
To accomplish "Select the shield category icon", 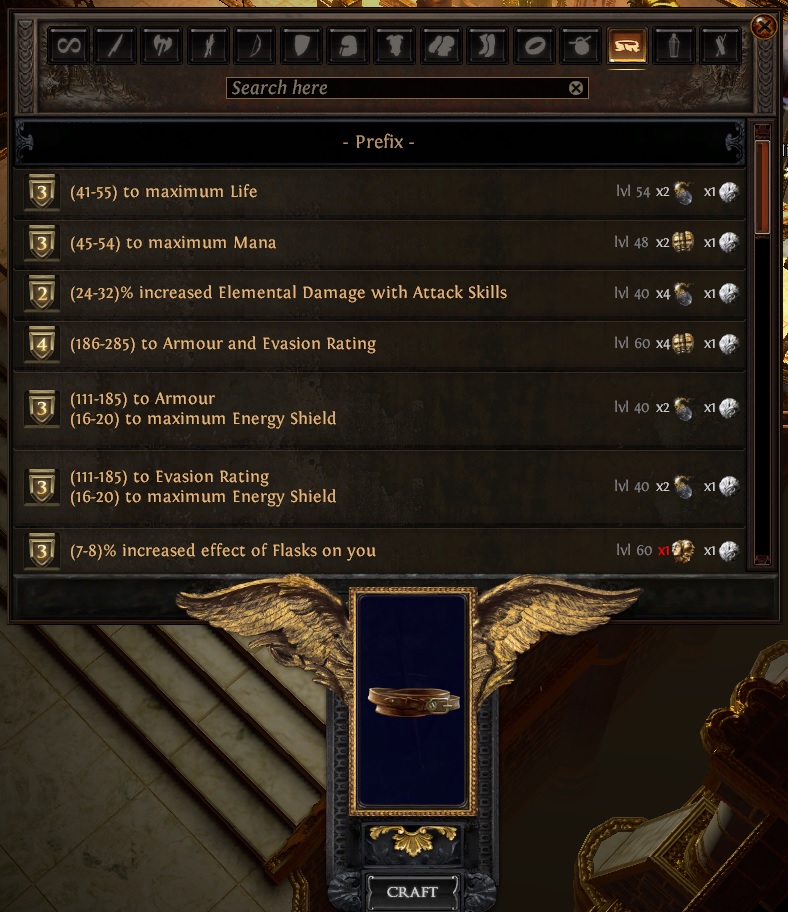I will coord(301,45).
